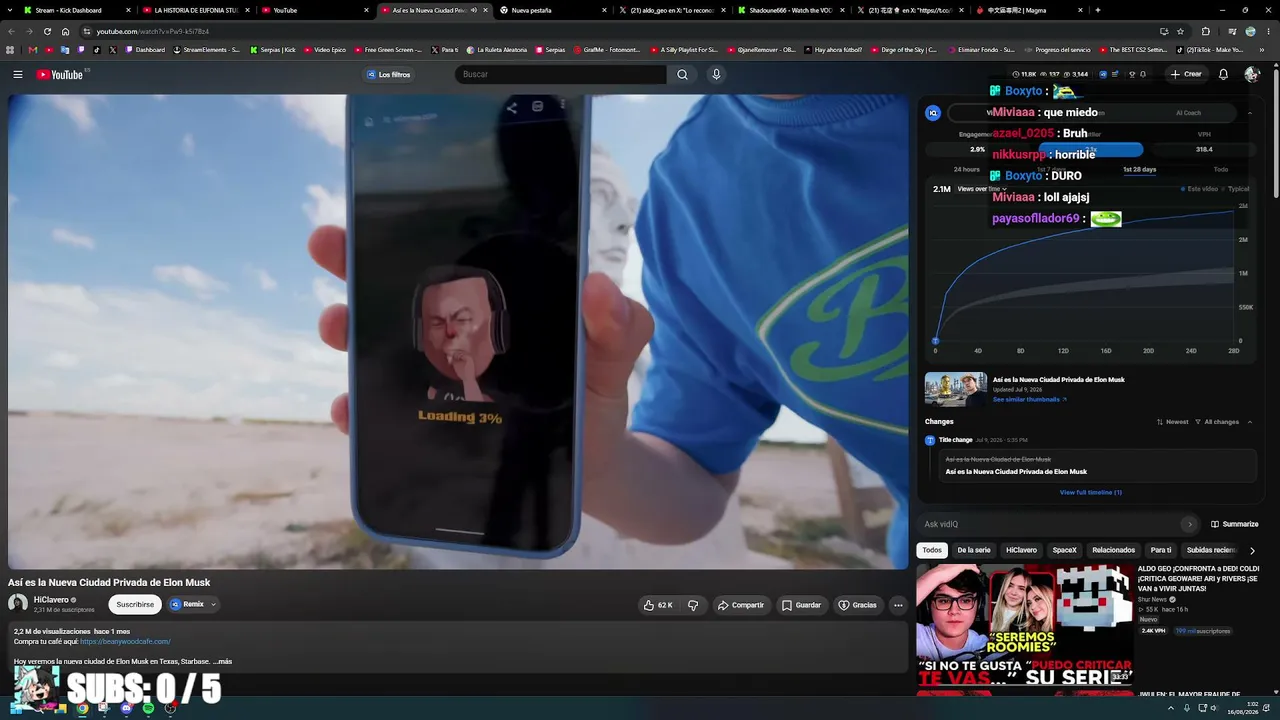Open the Chrome apps grid shortcut

(x=11, y=50)
